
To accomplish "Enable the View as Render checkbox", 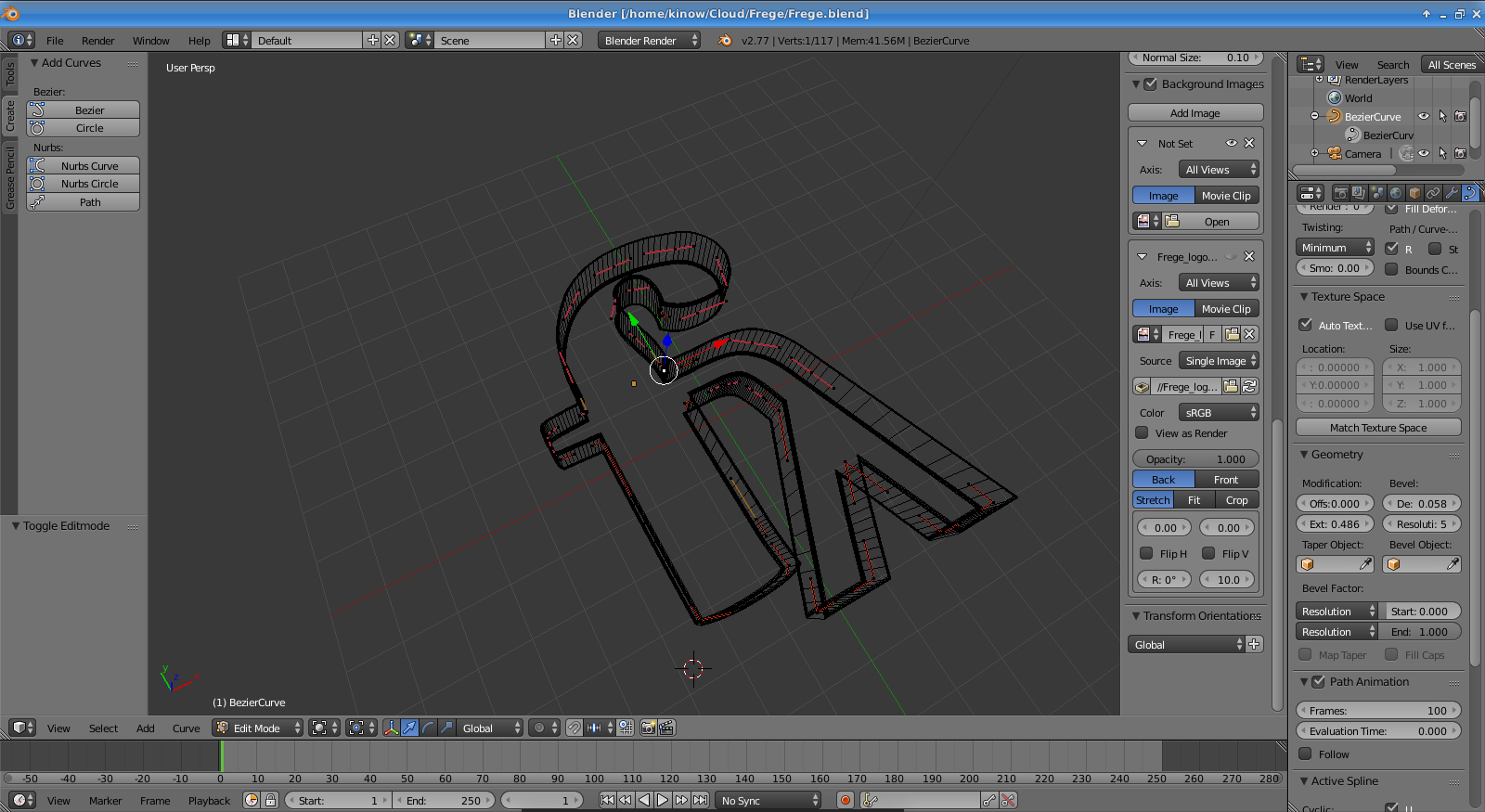I will [x=1143, y=432].
